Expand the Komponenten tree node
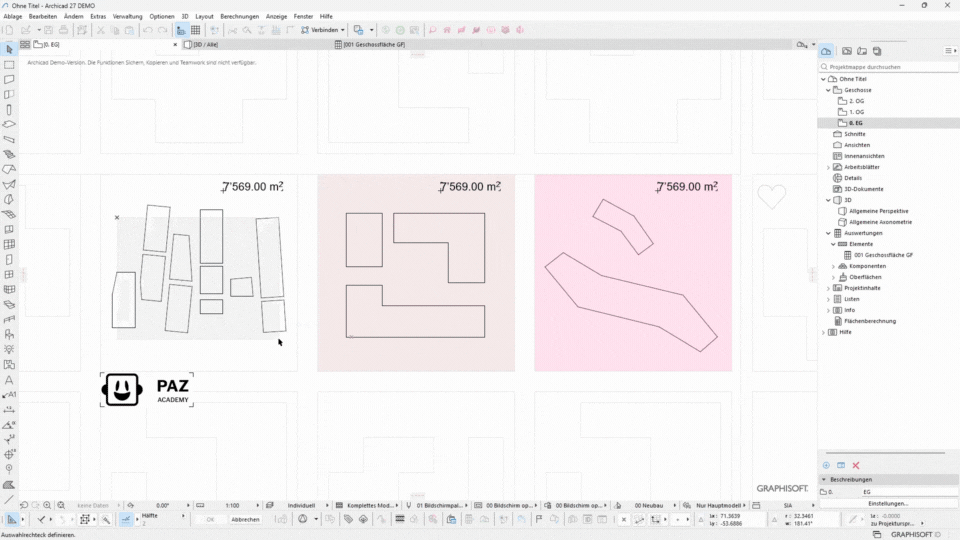 click(833, 266)
